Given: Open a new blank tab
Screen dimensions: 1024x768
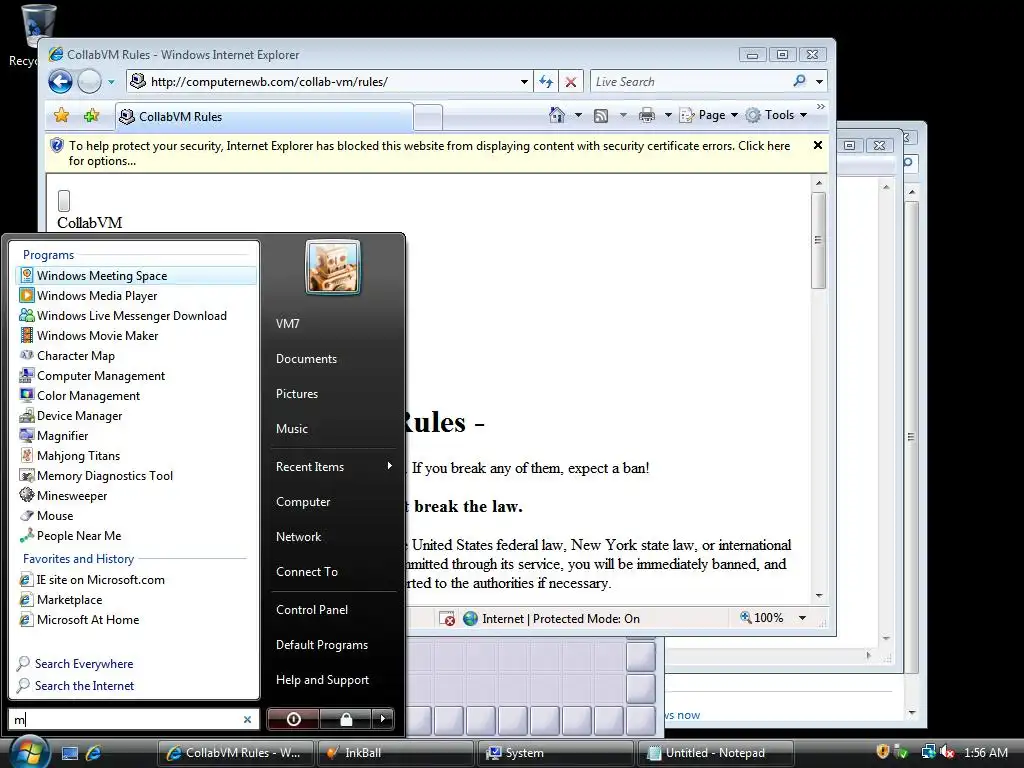Looking at the screenshot, I should coord(428,118).
